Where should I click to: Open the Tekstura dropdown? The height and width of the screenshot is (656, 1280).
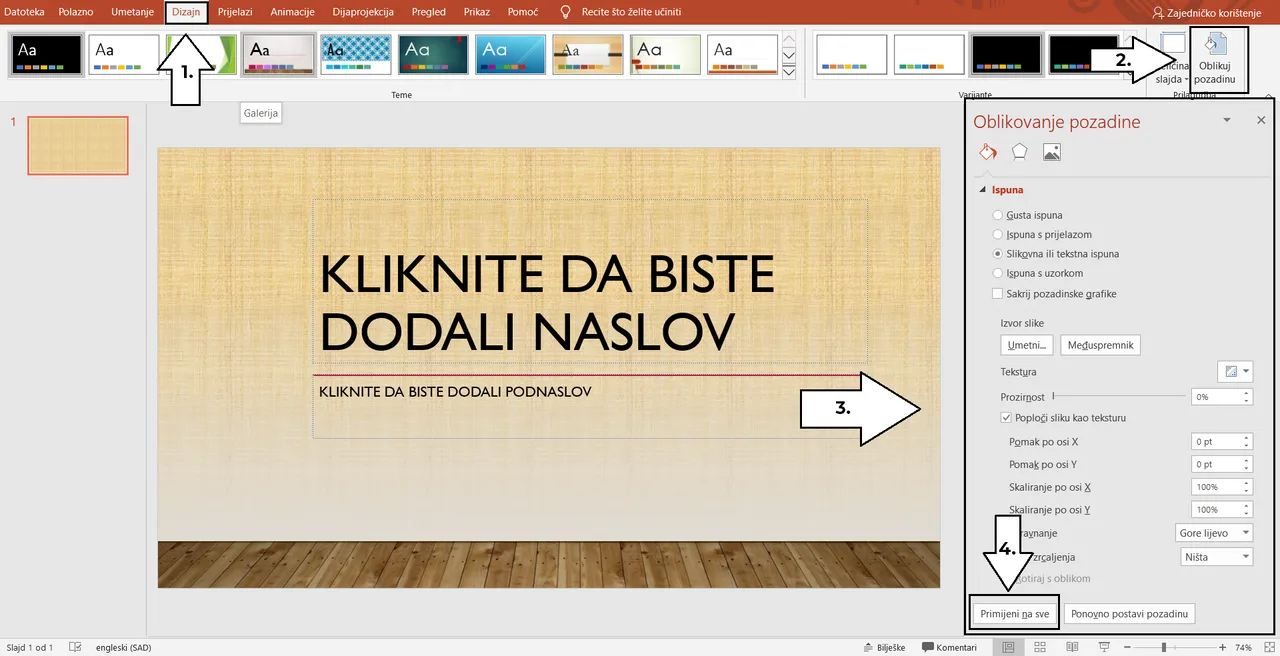click(1235, 371)
